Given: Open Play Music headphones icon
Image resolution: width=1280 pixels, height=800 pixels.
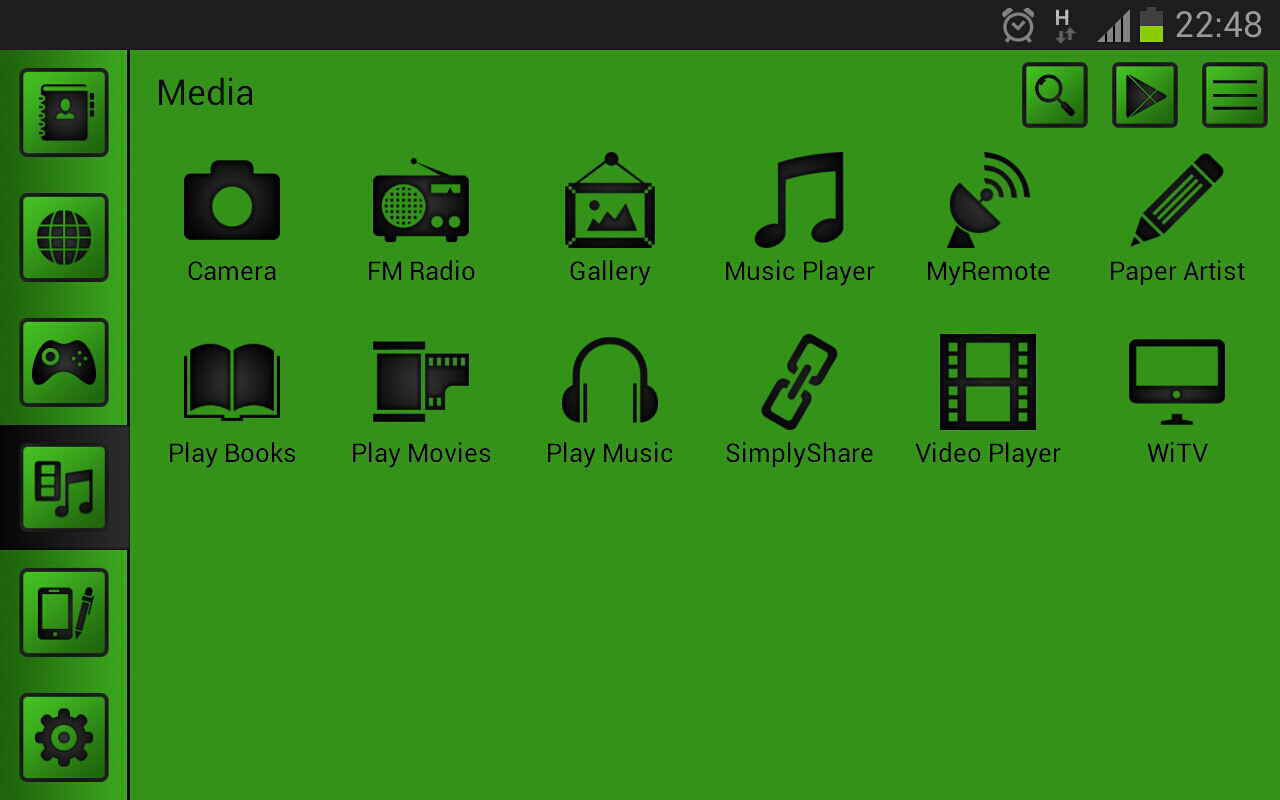Looking at the screenshot, I should point(610,382).
